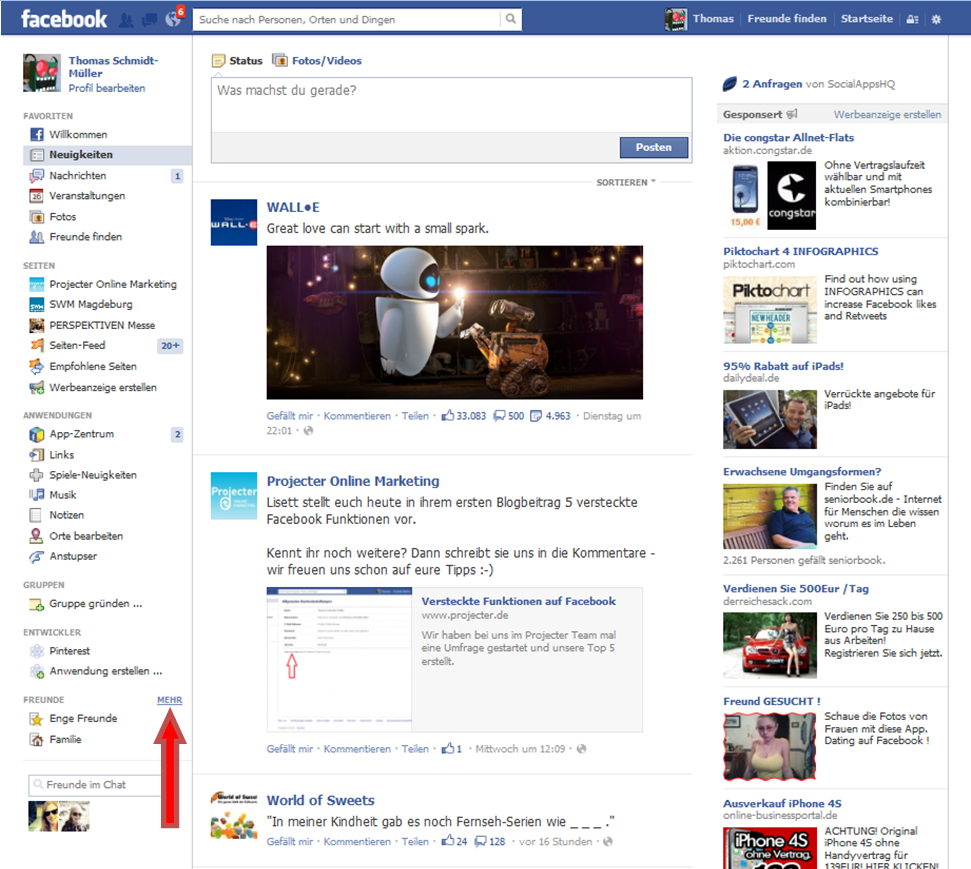Click Familie house icon
This screenshot has height=869, width=971.
coord(37,740)
